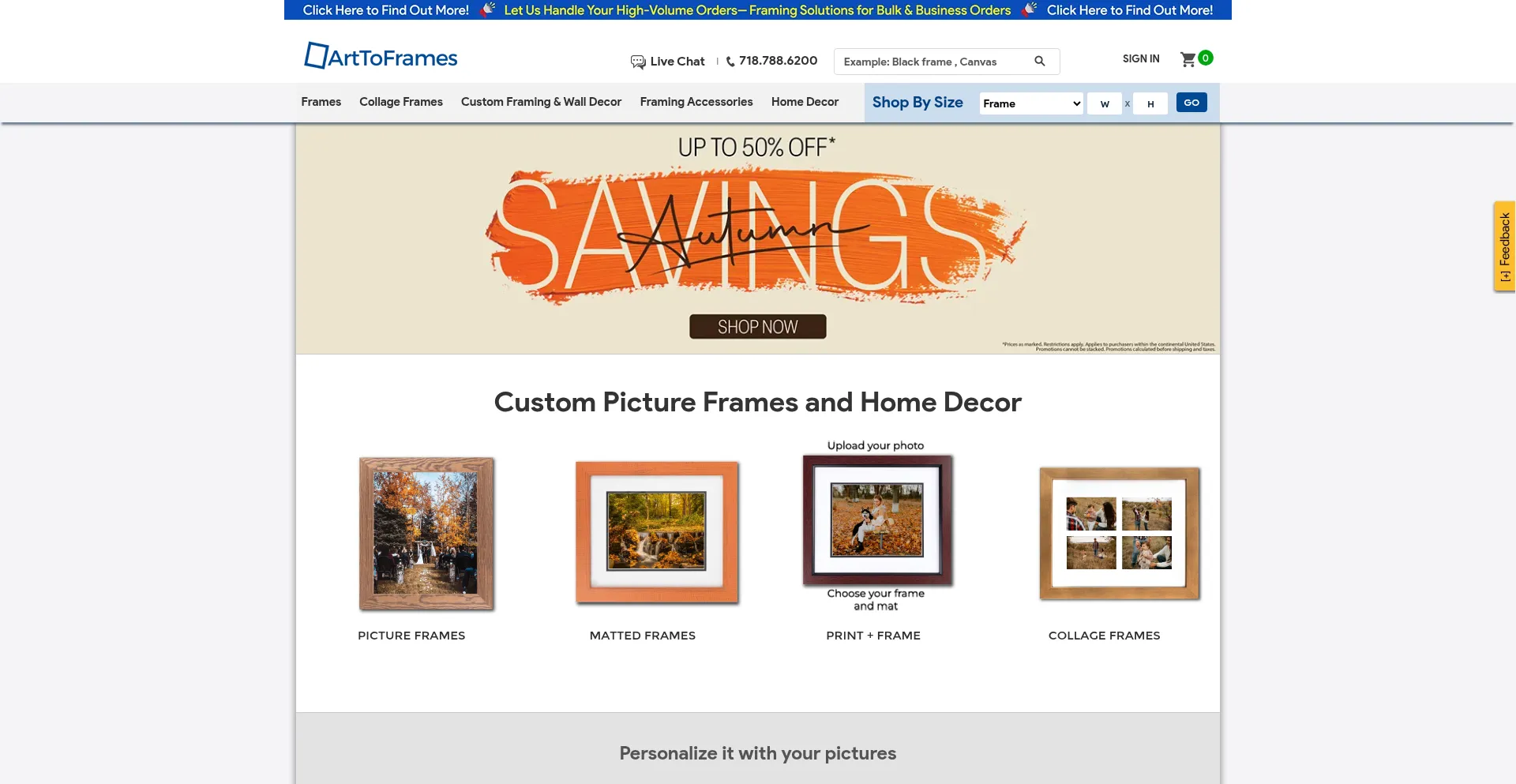Open the Live Chat bubble icon
Viewport: 1516px width, 784px height.
coord(638,62)
